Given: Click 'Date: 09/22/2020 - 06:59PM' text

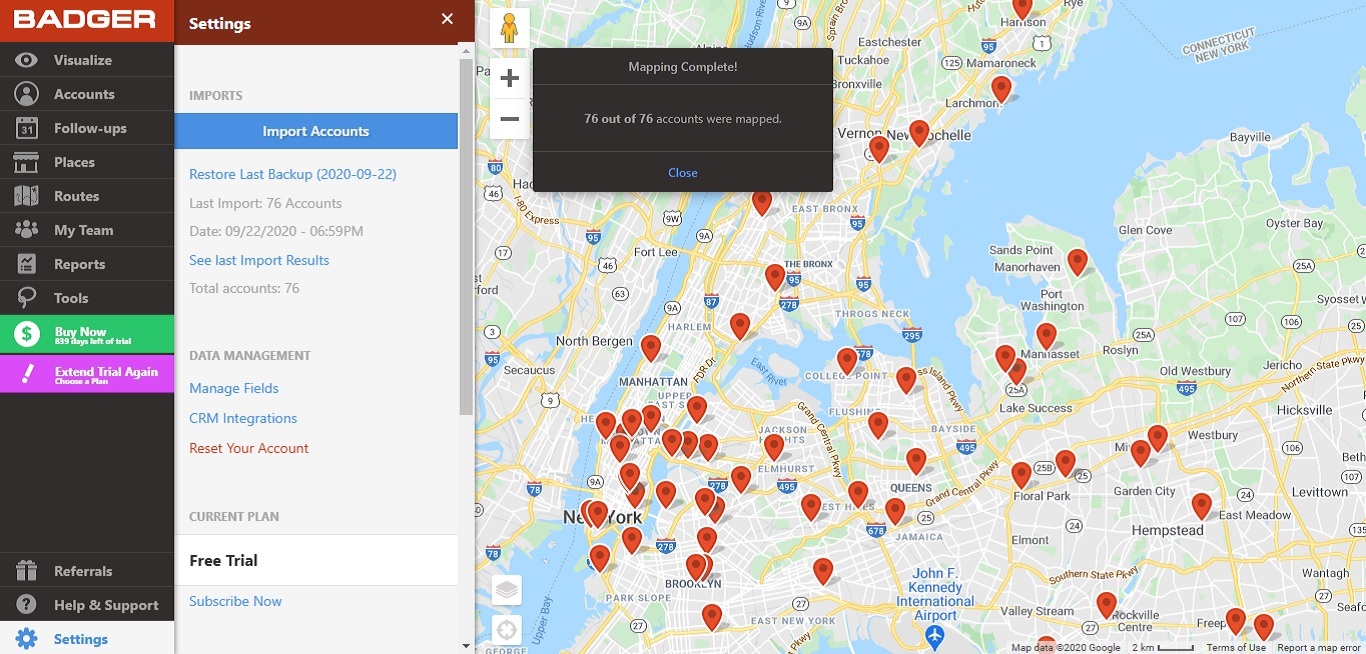Looking at the screenshot, I should pyautogui.click(x=276, y=231).
